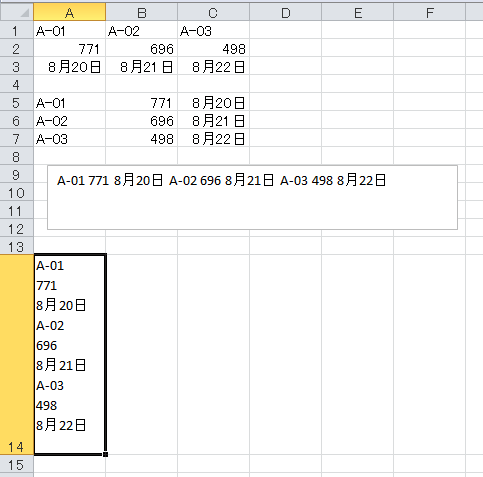The image size is (483, 477).
Task: Click cell C5 showing 8月20日
Action: click(x=214, y=102)
